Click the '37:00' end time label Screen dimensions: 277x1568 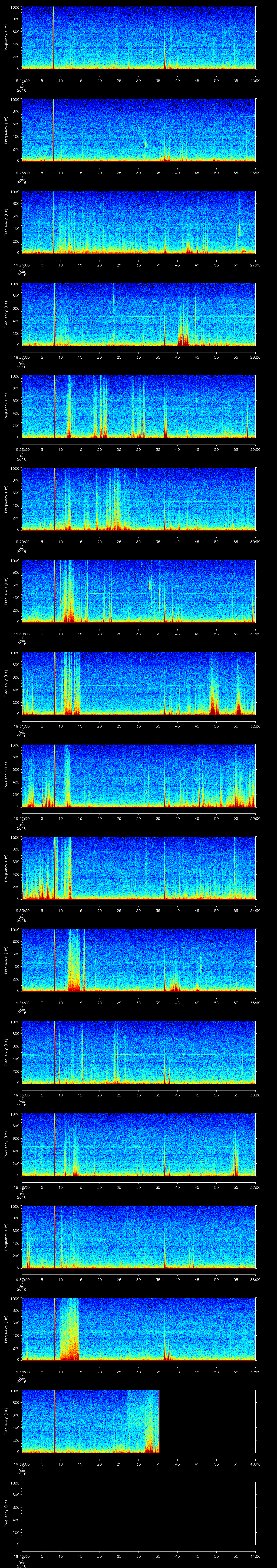[255, 1187]
